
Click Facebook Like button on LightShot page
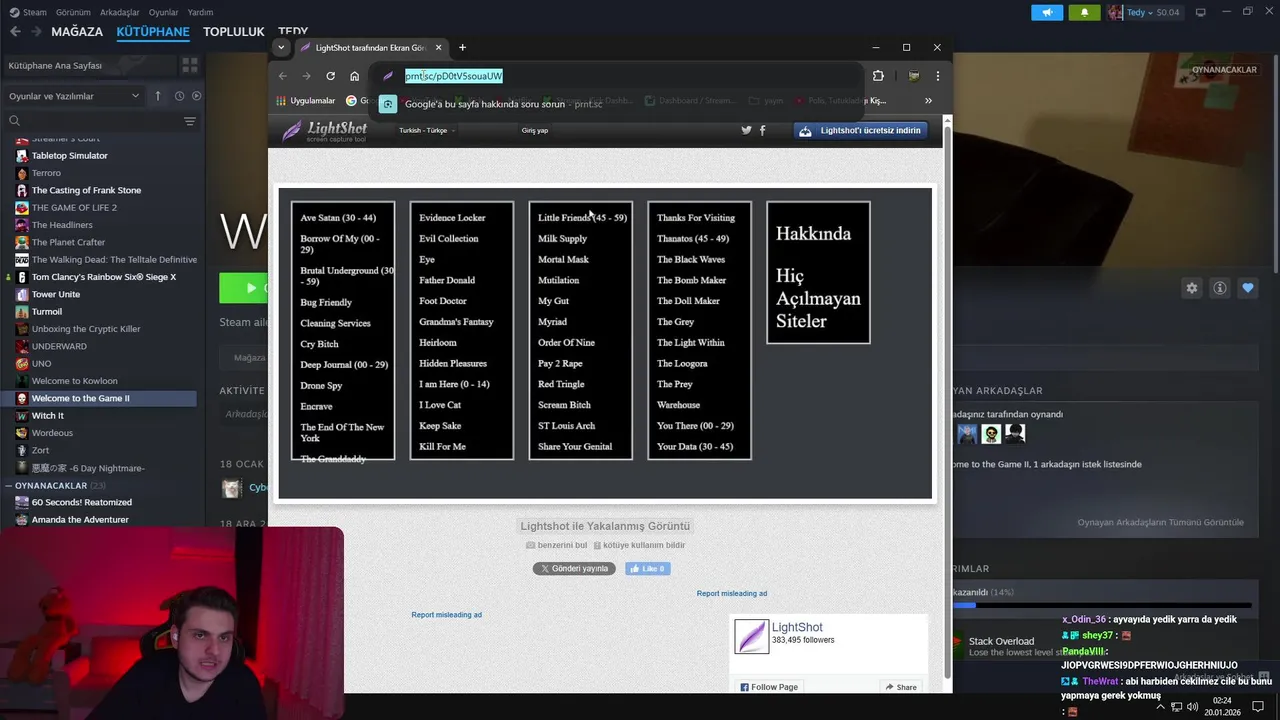(647, 568)
